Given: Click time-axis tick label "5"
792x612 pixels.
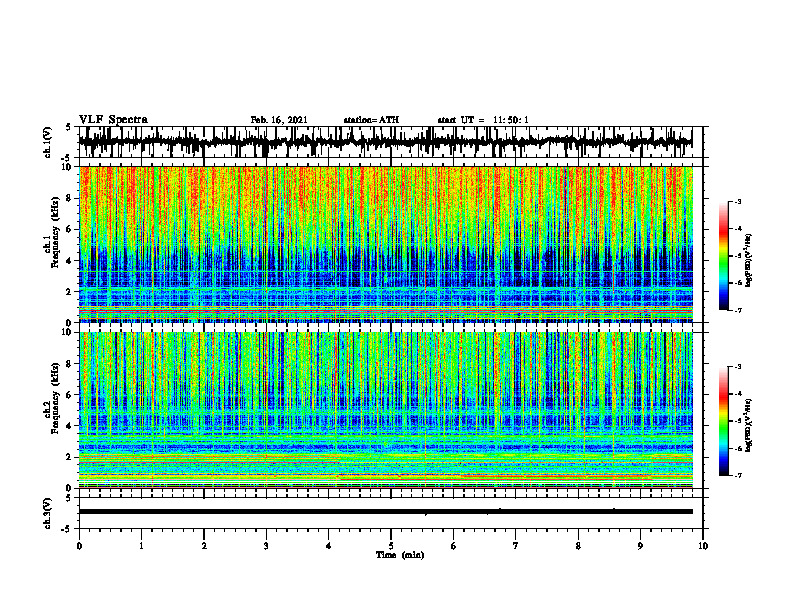Looking at the screenshot, I should coord(391,546).
